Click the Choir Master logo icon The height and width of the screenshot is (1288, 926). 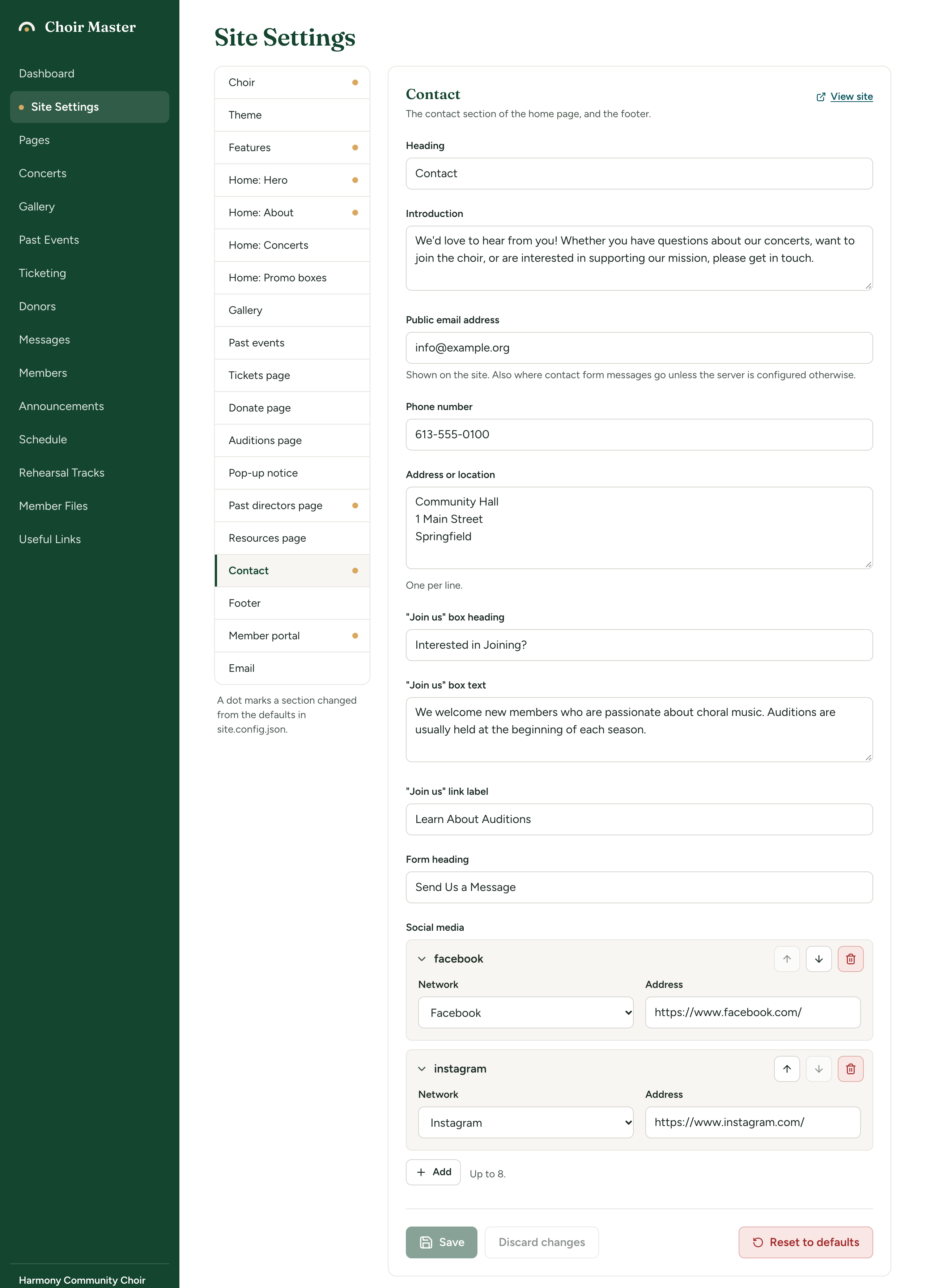tap(27, 27)
